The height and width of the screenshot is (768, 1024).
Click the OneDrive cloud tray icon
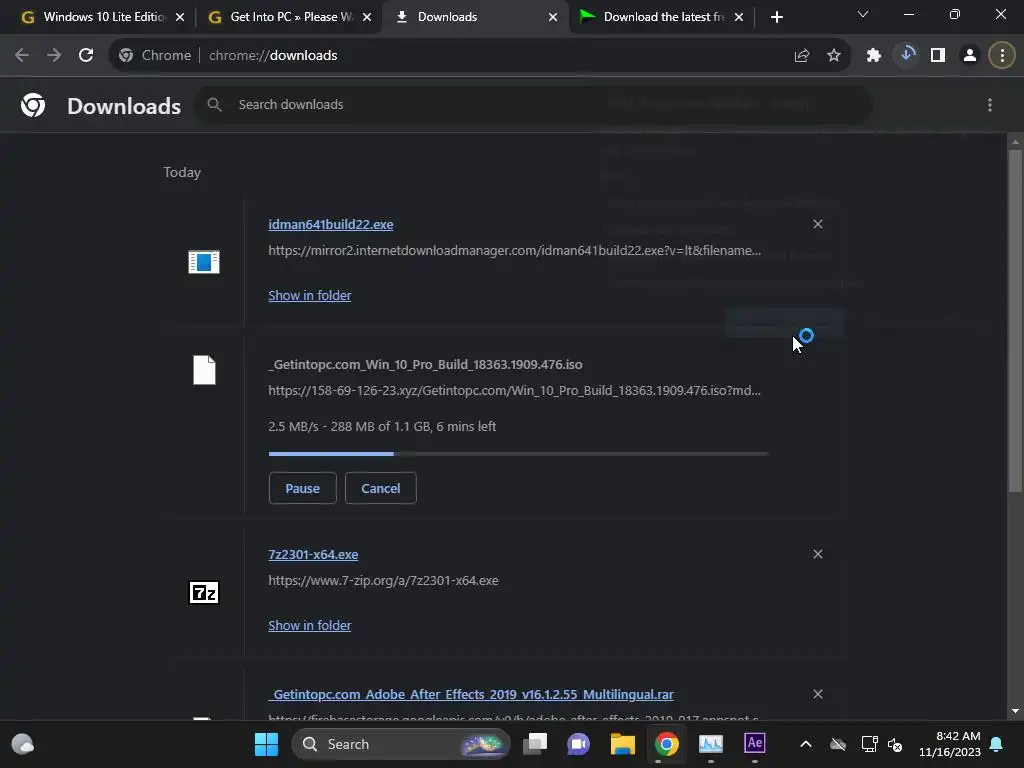[838, 744]
